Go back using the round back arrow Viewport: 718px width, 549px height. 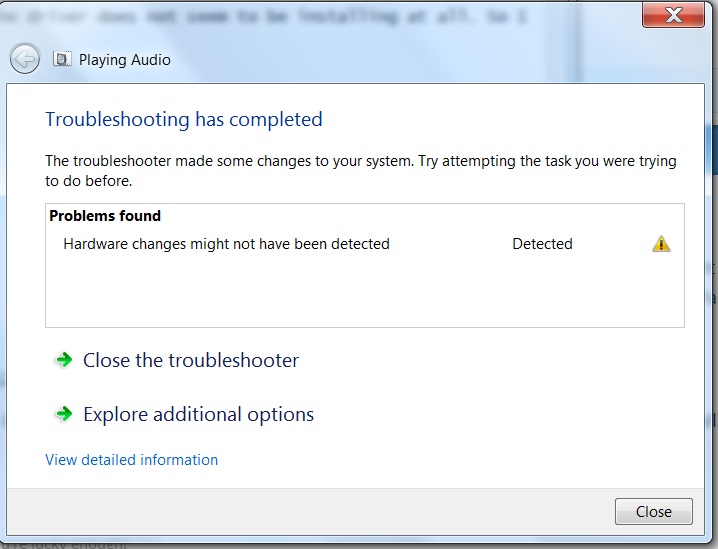(25, 59)
